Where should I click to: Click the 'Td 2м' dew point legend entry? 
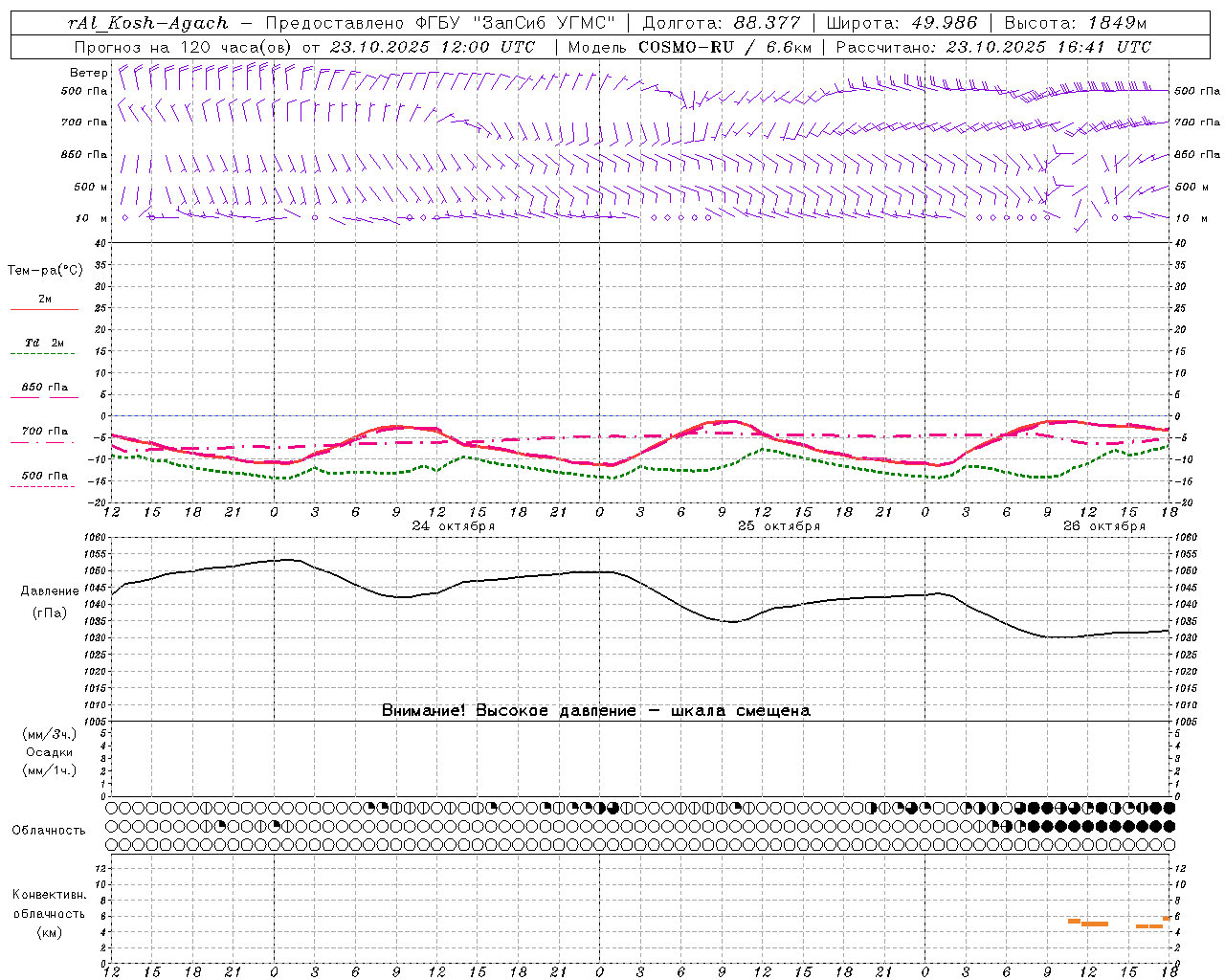tap(44, 343)
